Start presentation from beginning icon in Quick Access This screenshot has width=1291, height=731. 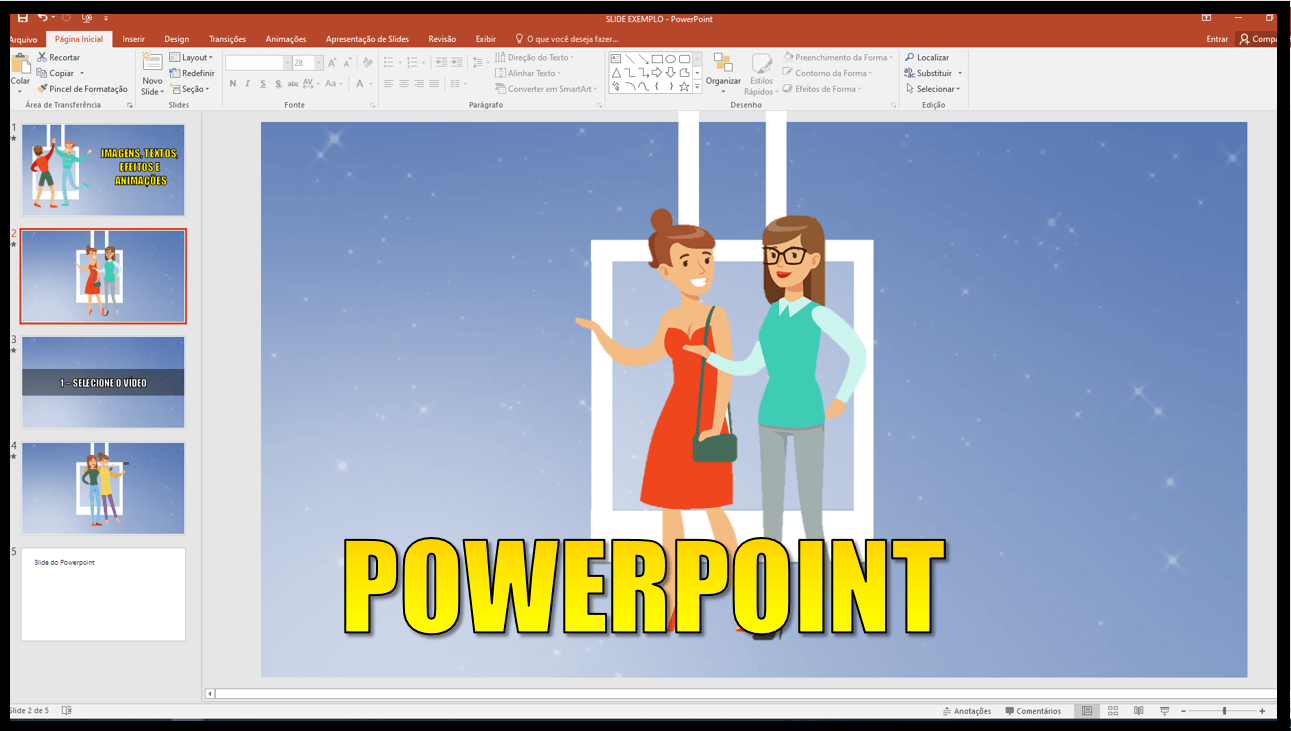(87, 18)
